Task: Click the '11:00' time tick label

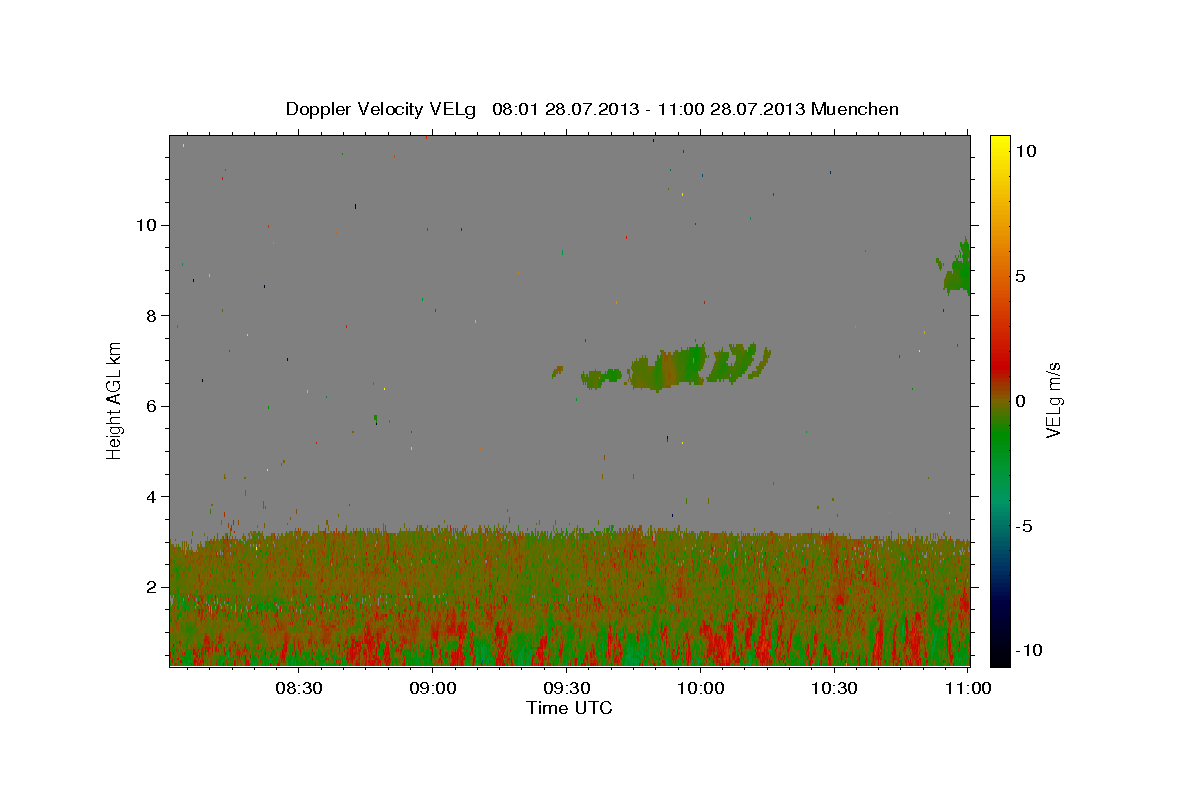Action: 969,688
